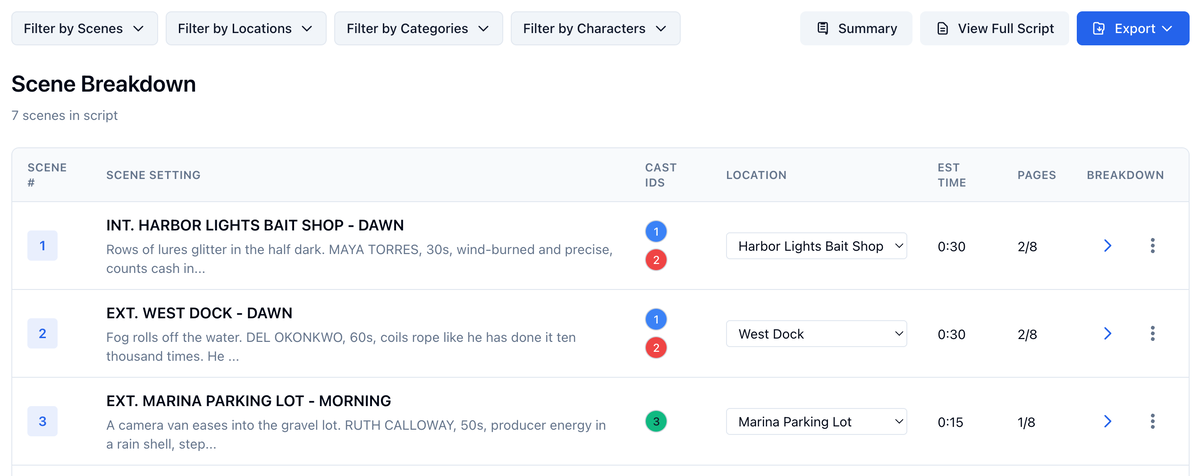Open the Export menu button

click(x=1133, y=29)
